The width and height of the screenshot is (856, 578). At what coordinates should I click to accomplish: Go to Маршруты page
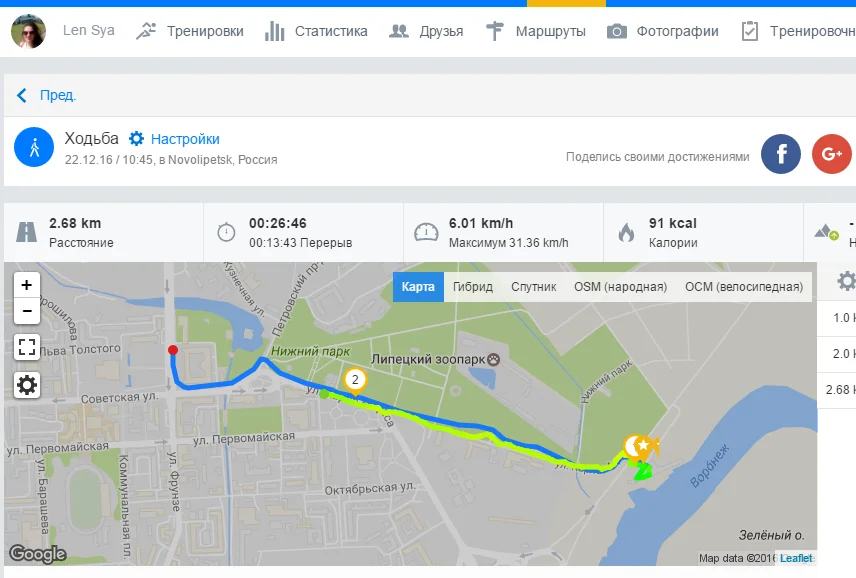pos(536,31)
